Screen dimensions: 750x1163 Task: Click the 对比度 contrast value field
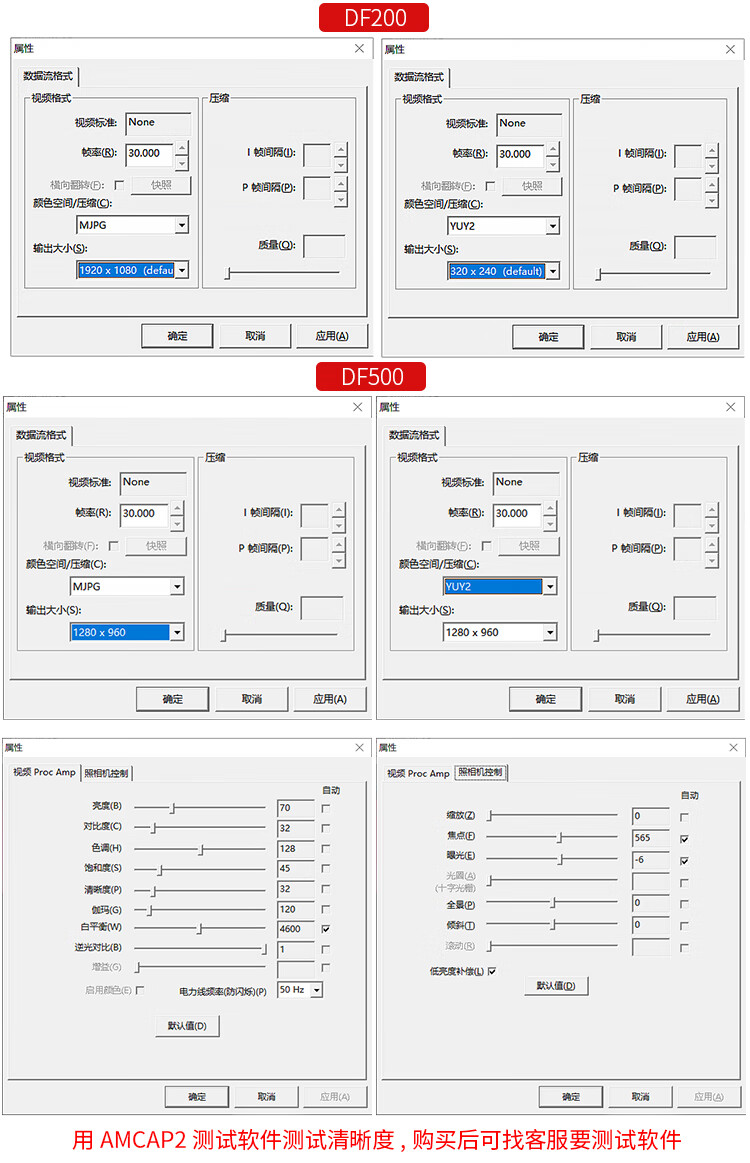tap(296, 828)
